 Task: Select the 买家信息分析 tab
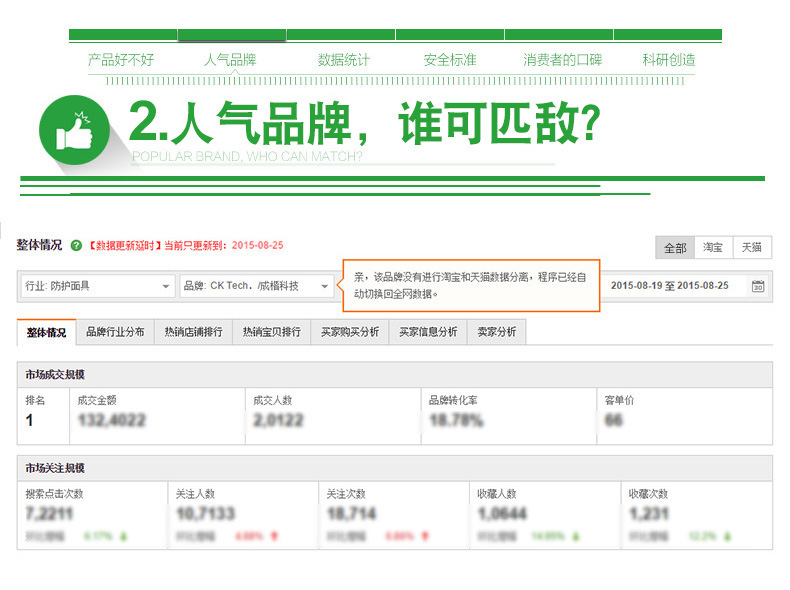point(428,332)
